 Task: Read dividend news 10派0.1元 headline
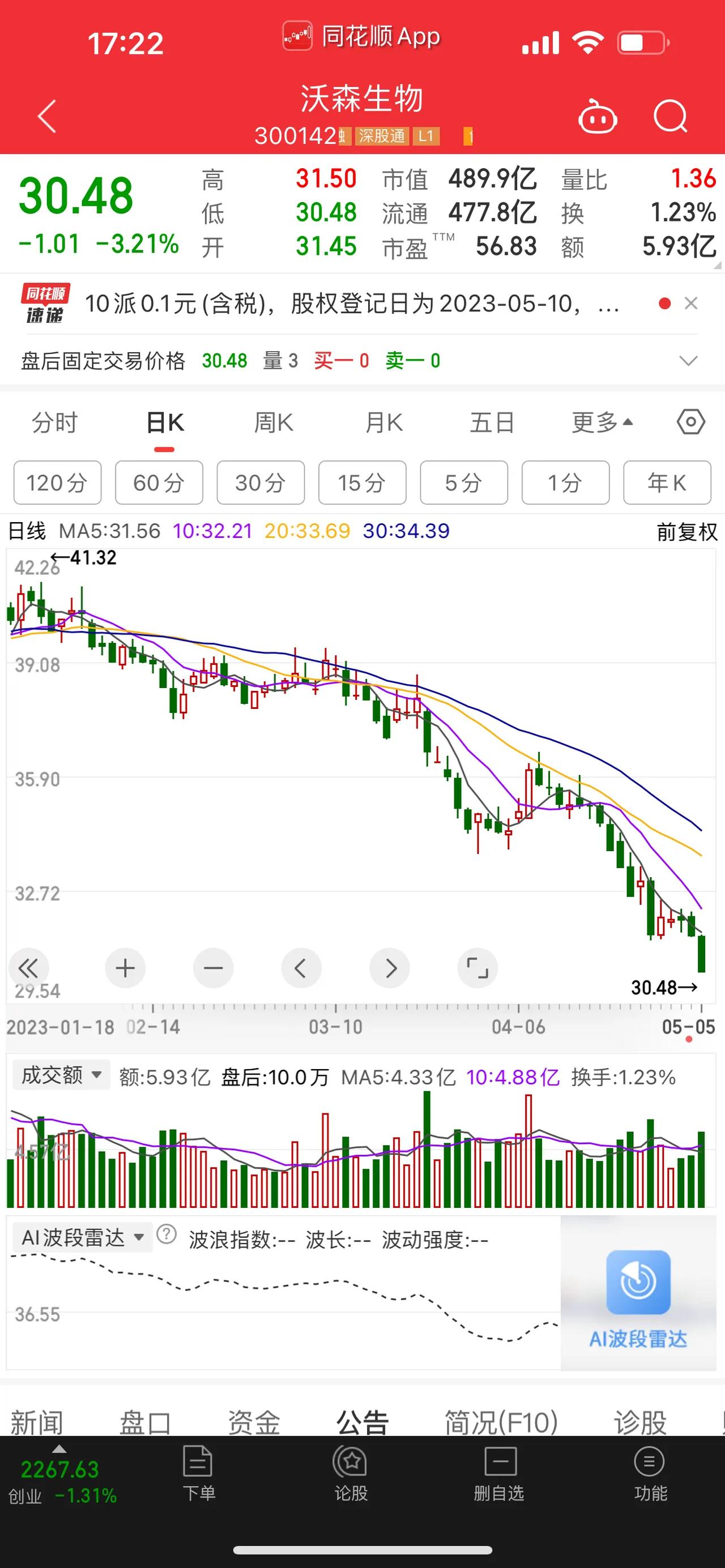pyautogui.click(x=352, y=303)
